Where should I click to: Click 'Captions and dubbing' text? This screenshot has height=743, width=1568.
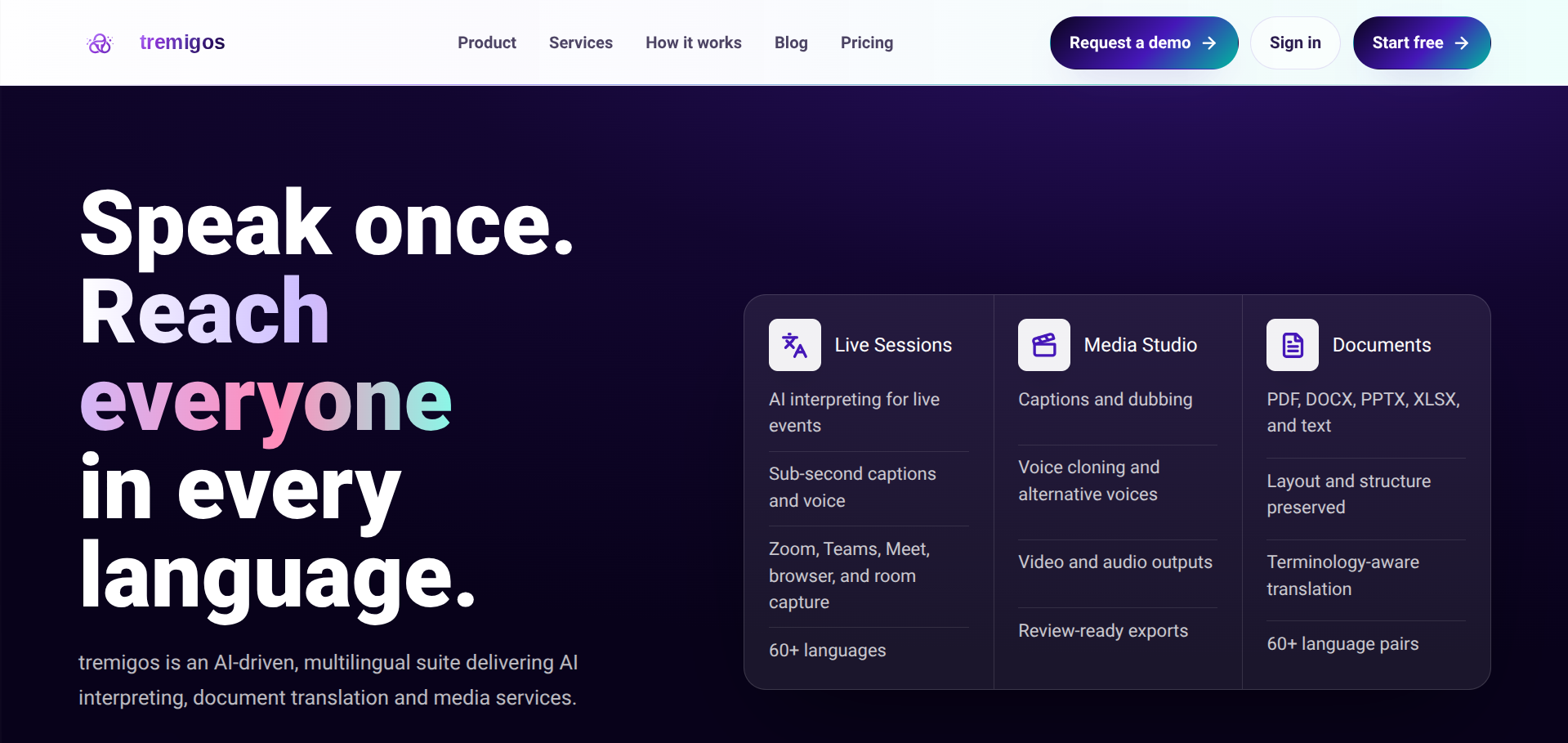coord(1105,399)
